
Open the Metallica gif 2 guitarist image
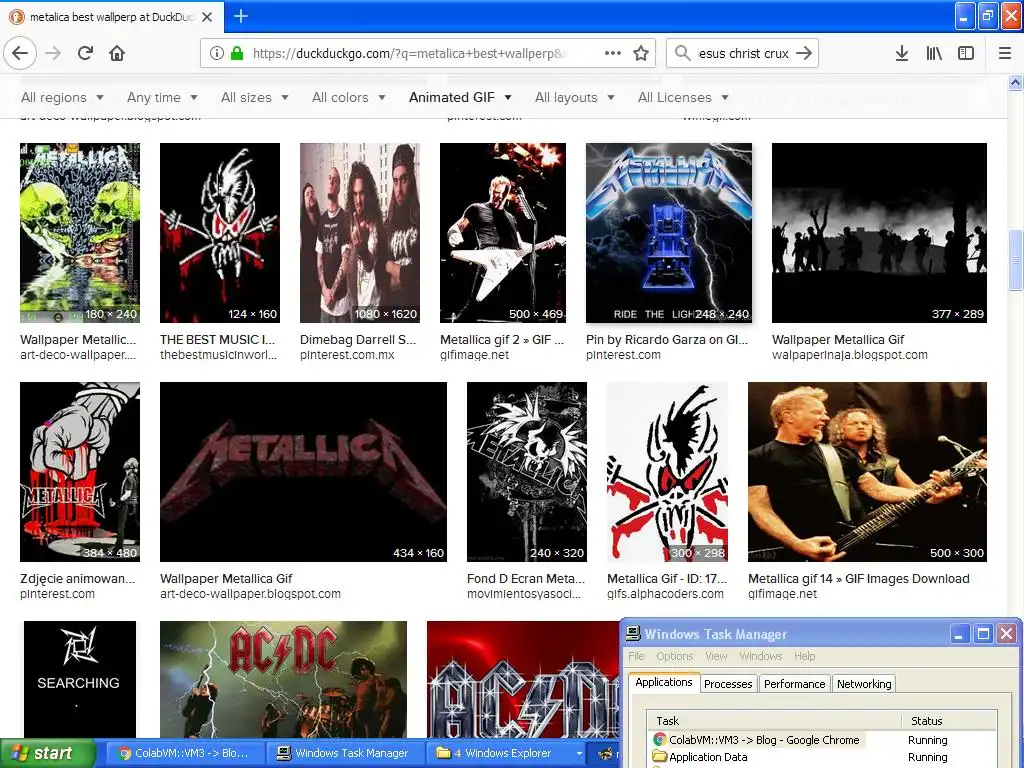(x=503, y=232)
